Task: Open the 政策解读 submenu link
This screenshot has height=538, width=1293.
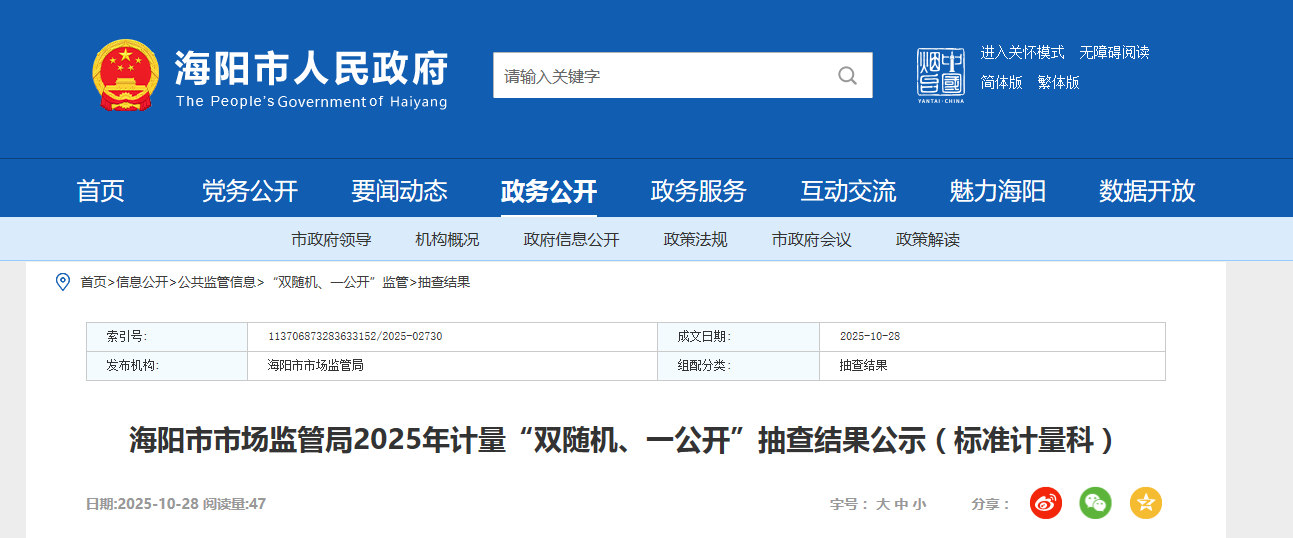Action: click(928, 240)
